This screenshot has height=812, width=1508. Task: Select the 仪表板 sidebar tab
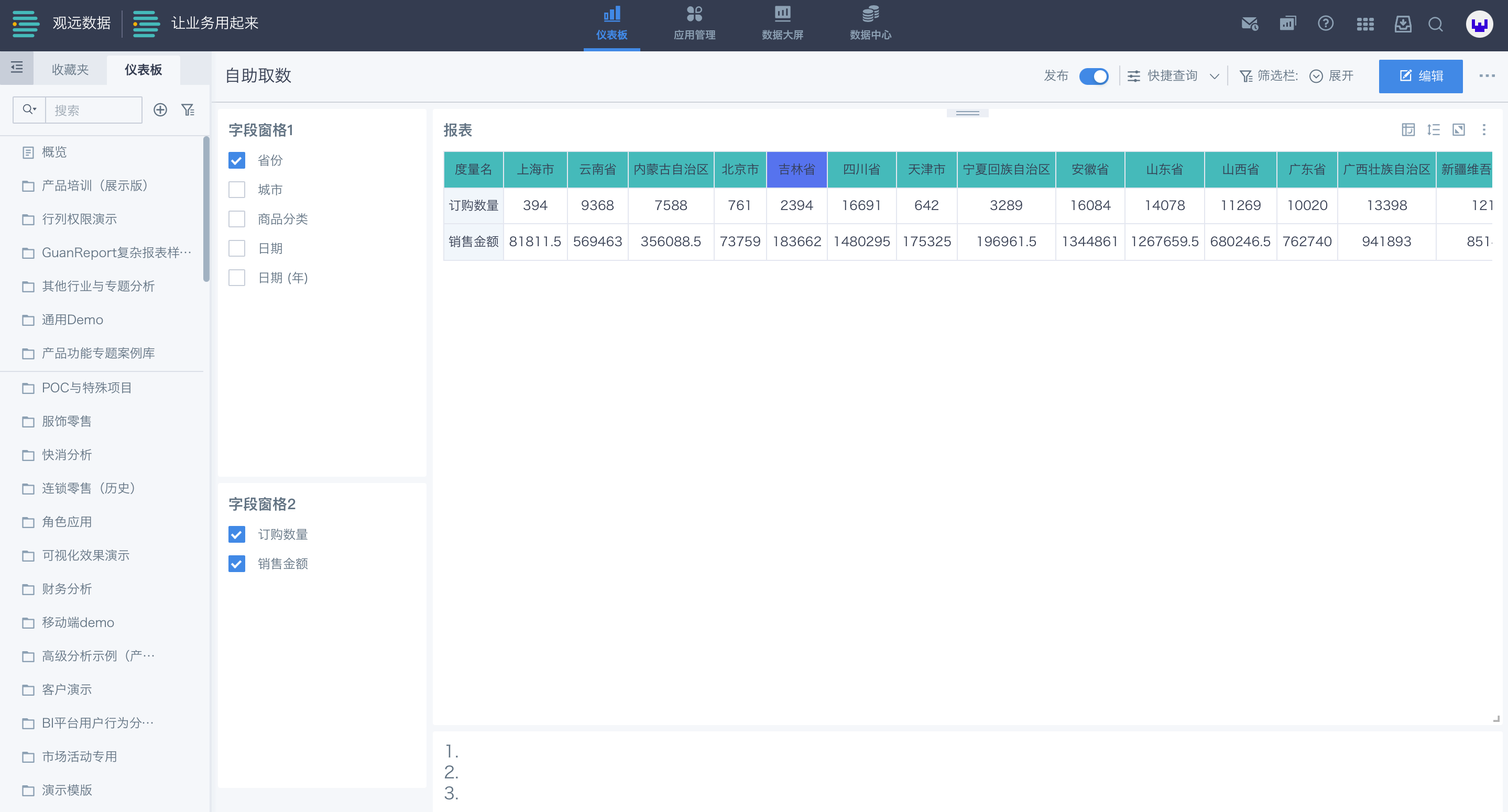tap(144, 70)
